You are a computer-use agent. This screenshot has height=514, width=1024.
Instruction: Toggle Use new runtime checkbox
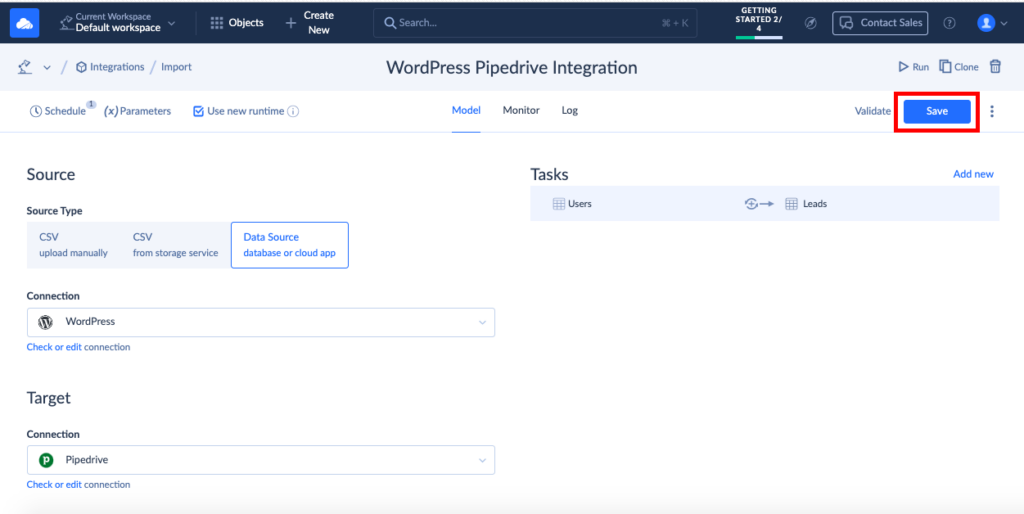point(199,111)
